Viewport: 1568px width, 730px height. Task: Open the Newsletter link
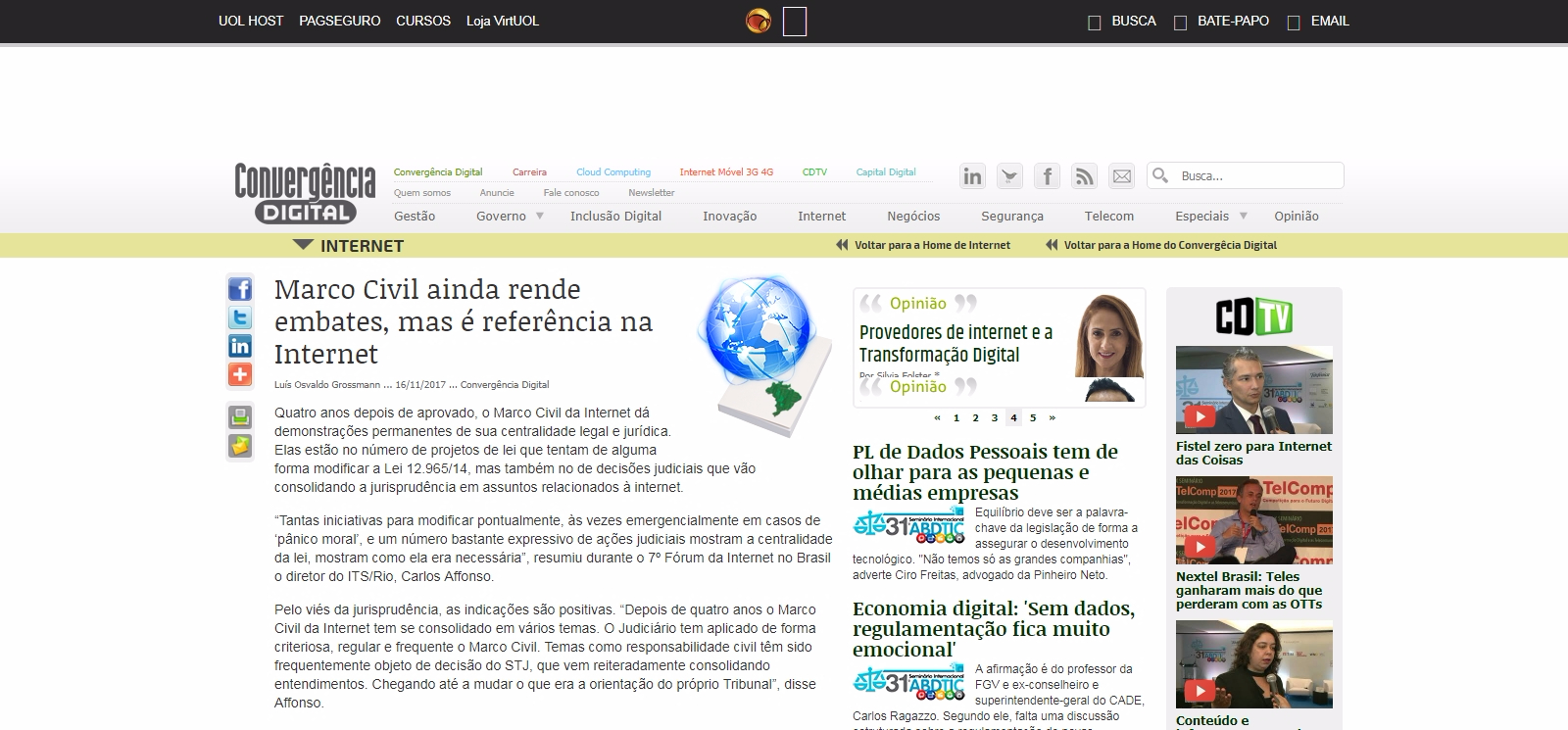pyautogui.click(x=652, y=192)
